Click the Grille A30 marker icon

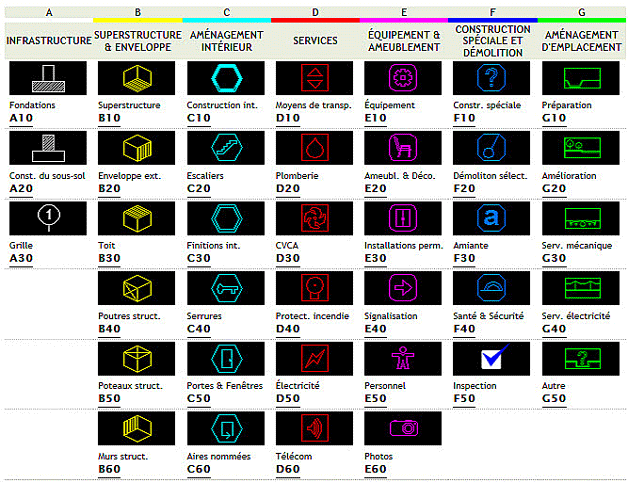(x=49, y=218)
